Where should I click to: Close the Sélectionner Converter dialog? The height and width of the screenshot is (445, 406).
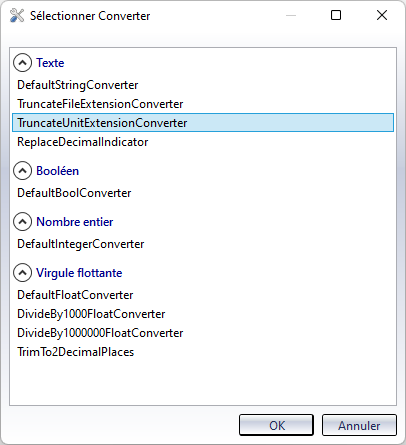[382, 15]
